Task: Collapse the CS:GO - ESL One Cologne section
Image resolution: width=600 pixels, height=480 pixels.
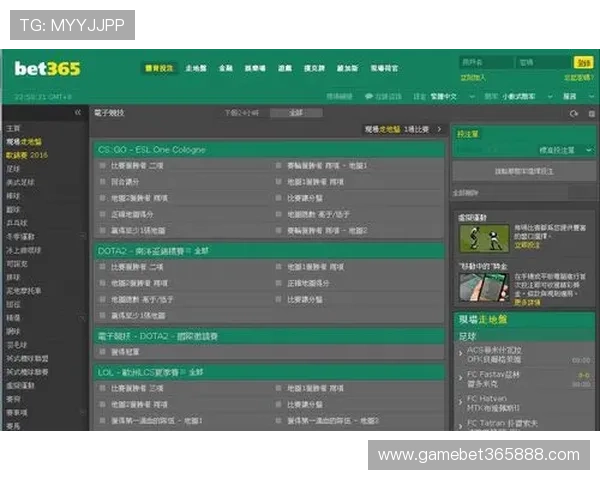Action: pos(269,149)
